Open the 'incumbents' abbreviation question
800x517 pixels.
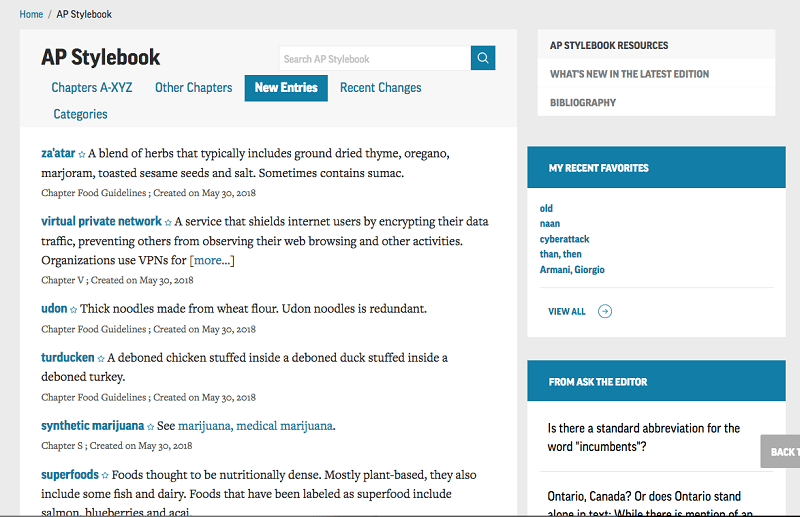coord(643,437)
